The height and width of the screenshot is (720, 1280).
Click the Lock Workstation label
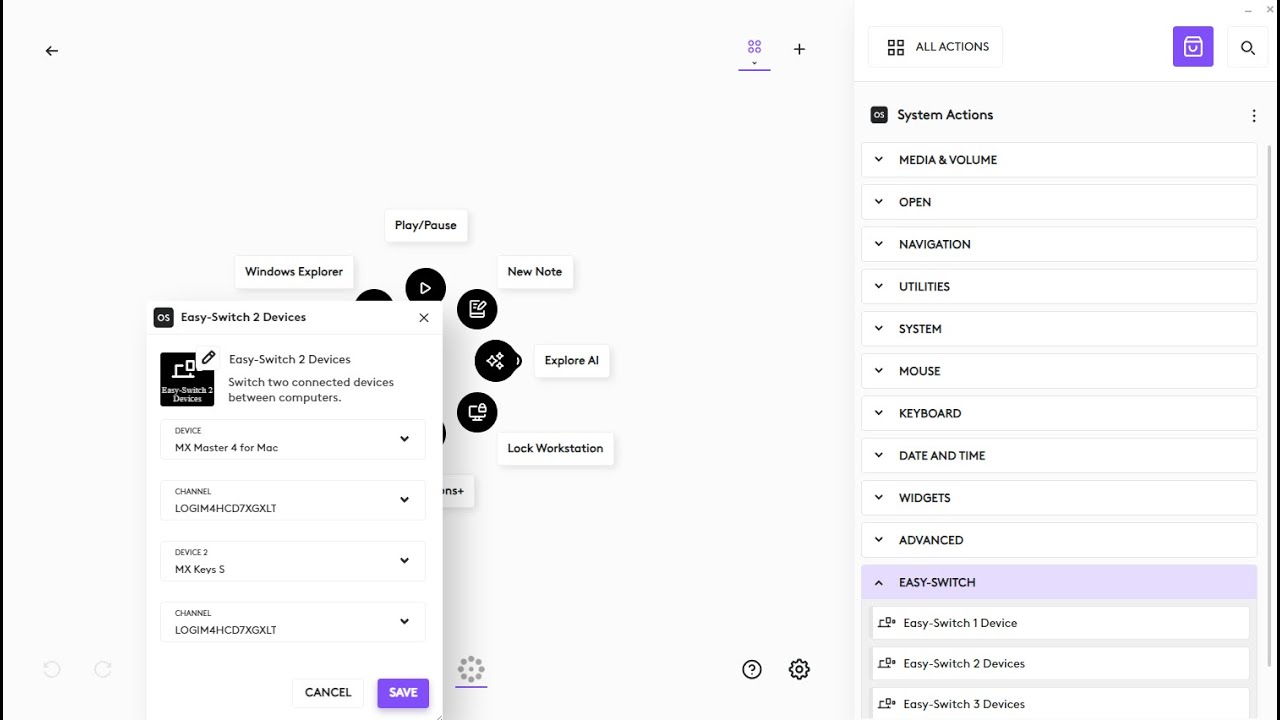click(x=555, y=448)
